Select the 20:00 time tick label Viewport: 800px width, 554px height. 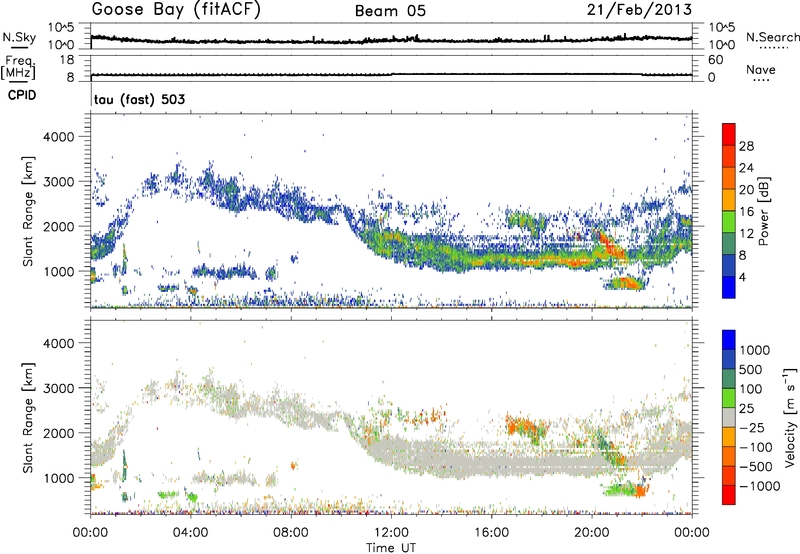[x=591, y=533]
